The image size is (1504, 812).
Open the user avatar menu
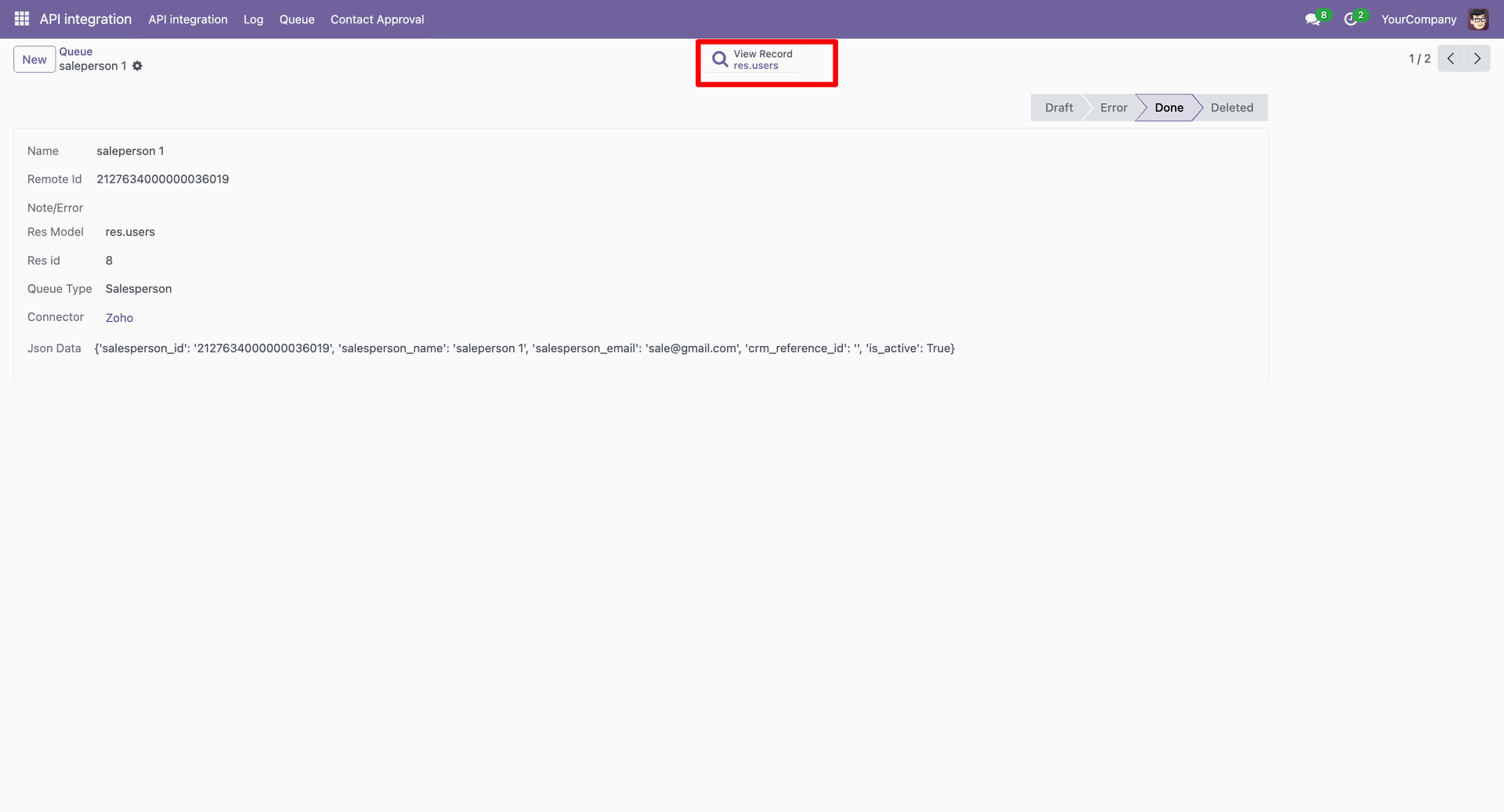click(x=1478, y=20)
